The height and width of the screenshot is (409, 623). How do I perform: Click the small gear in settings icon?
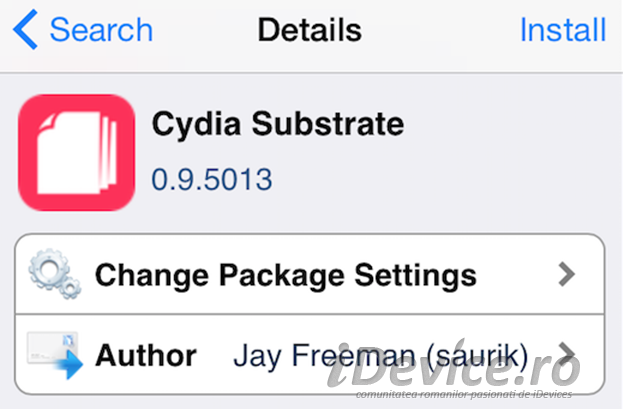click(x=70, y=288)
